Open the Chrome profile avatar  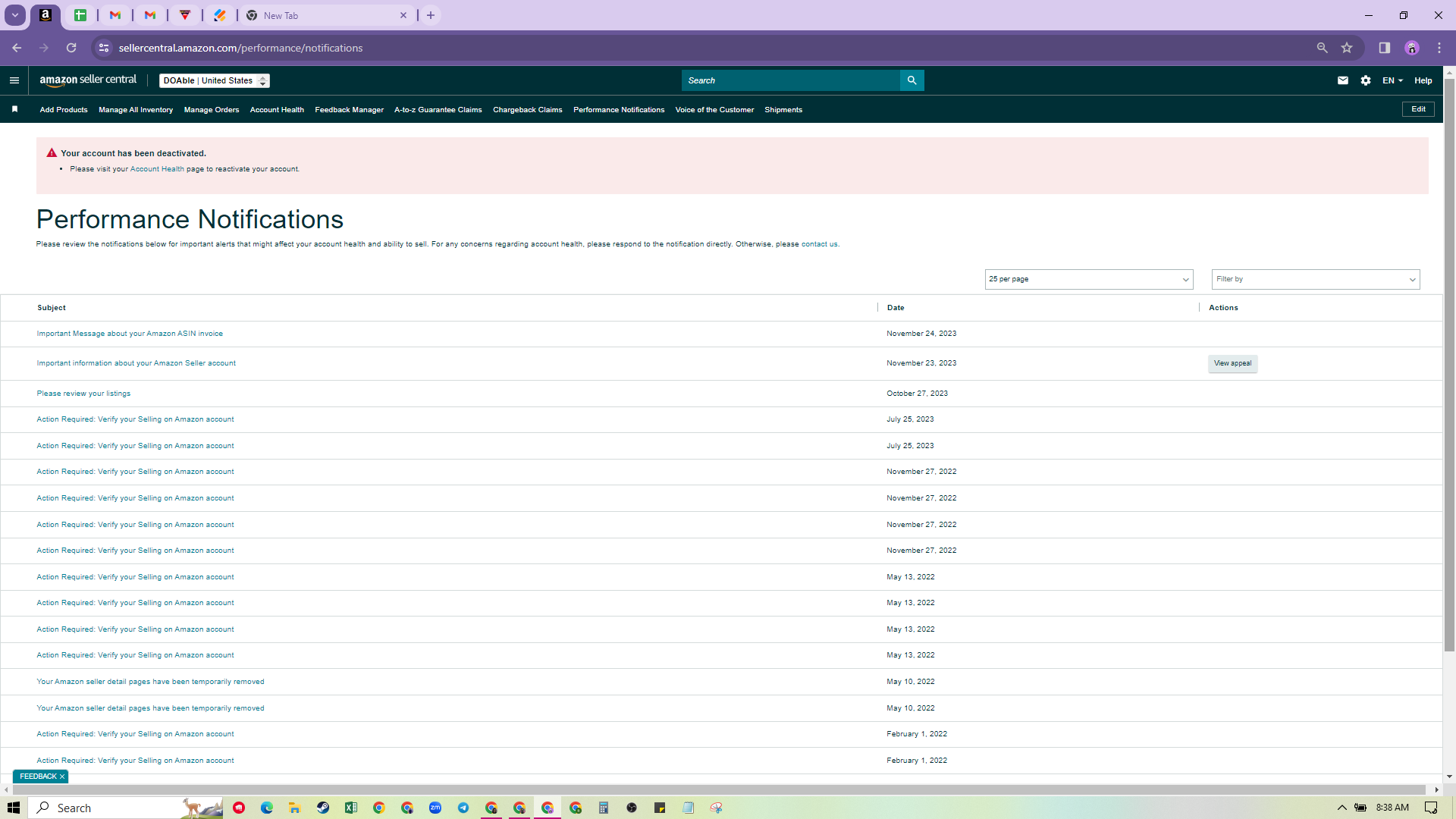tap(1411, 48)
